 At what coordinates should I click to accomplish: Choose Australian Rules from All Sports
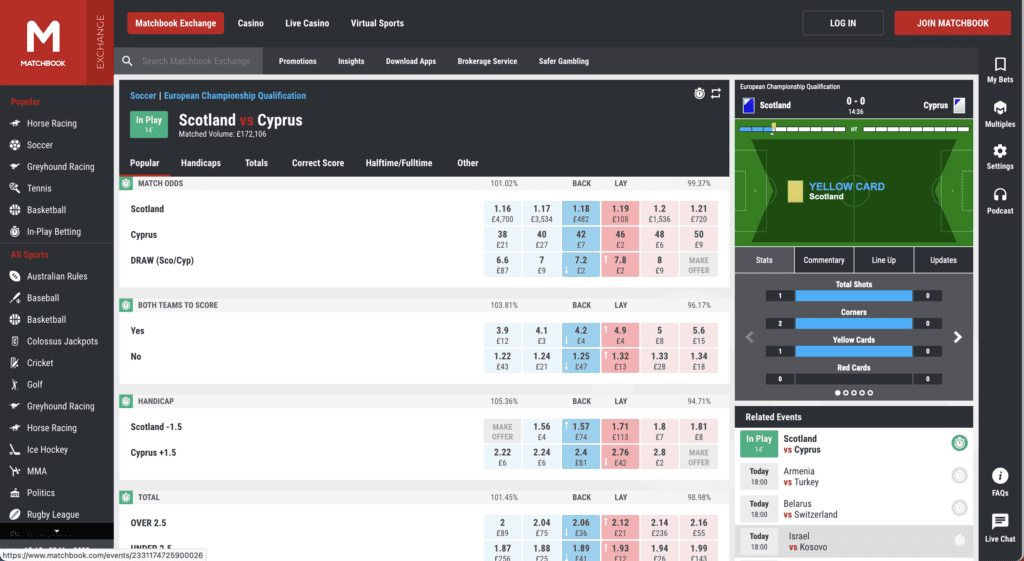pyautogui.click(x=57, y=276)
